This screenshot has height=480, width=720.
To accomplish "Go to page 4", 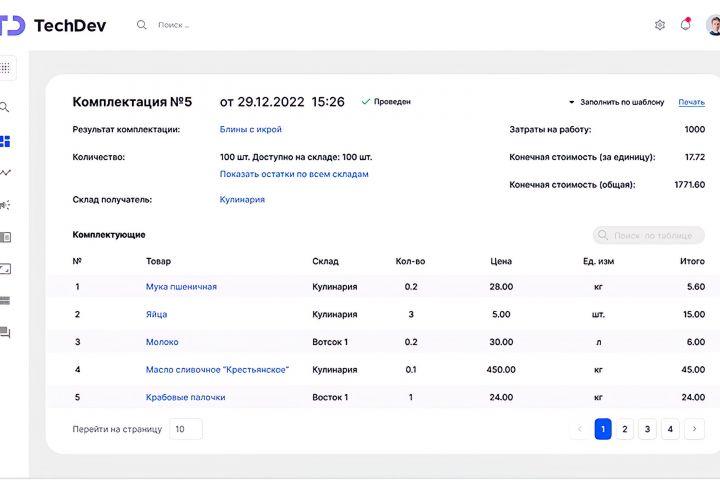I will point(670,429).
